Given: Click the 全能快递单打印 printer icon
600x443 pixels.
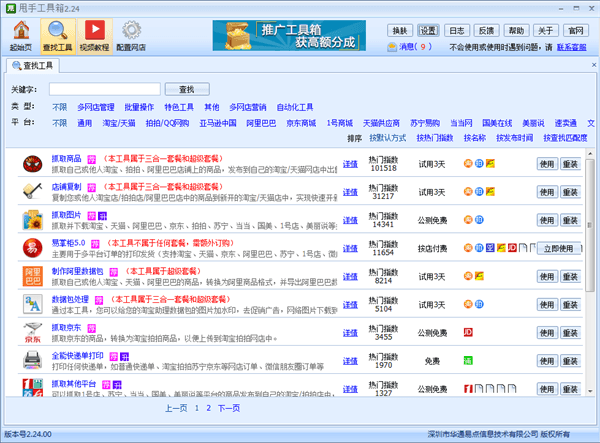Looking at the screenshot, I should [32, 360].
